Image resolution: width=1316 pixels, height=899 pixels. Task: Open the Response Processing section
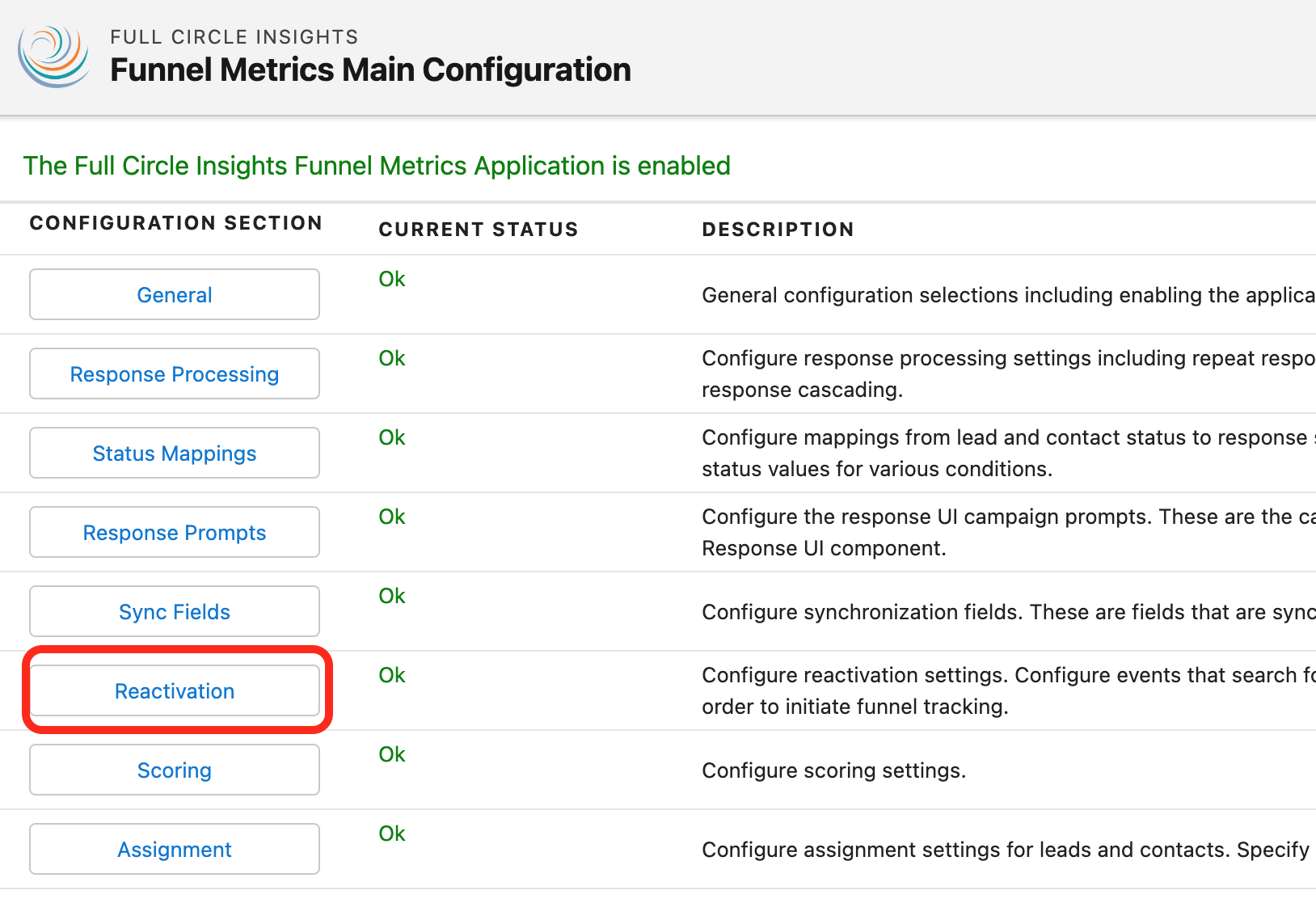tap(175, 374)
